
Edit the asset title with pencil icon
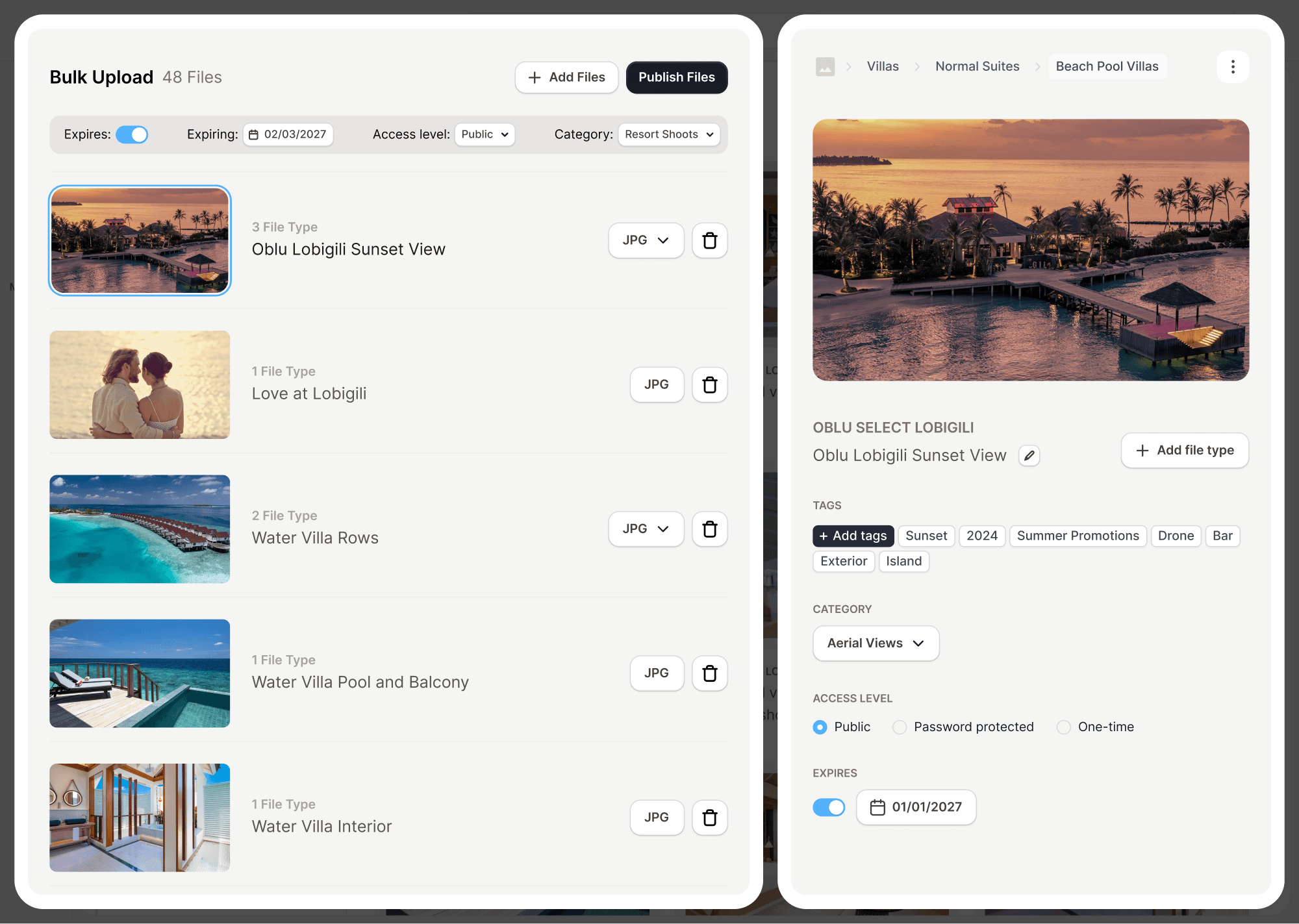pyautogui.click(x=1029, y=456)
